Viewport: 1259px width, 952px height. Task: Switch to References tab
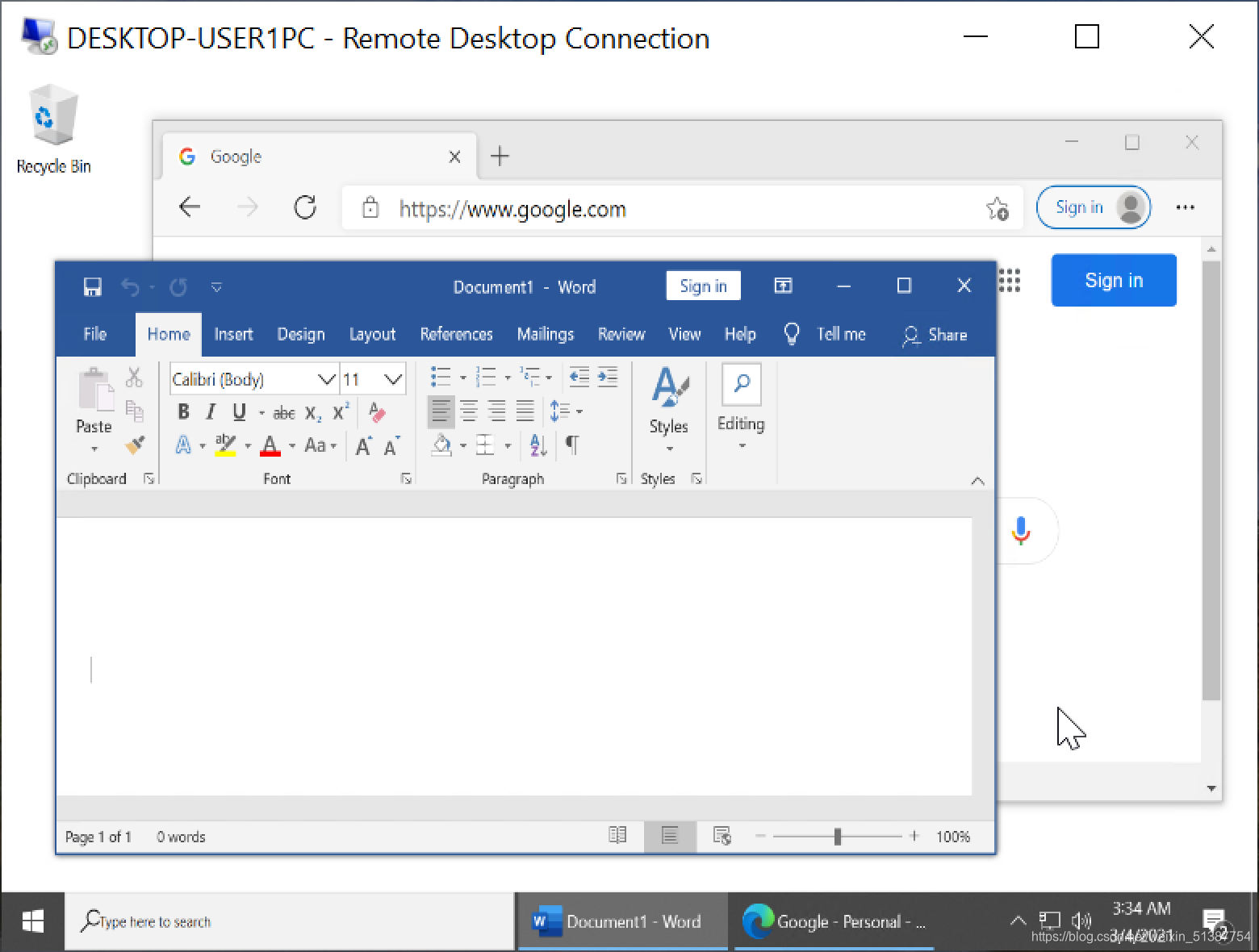tap(456, 334)
